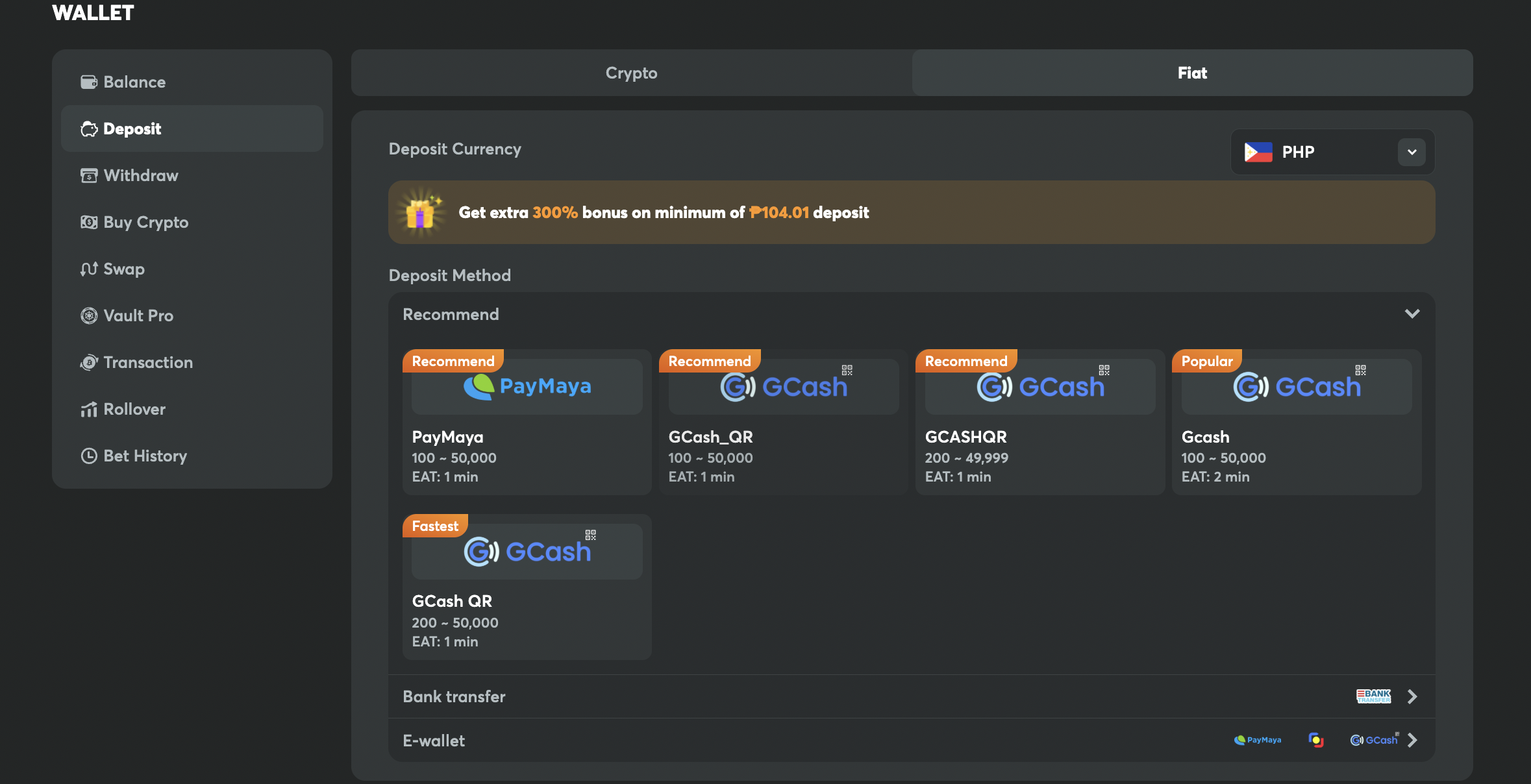The image size is (1531, 784).
Task: Click the ₱104.01 minimum deposit amount
Action: point(779,212)
